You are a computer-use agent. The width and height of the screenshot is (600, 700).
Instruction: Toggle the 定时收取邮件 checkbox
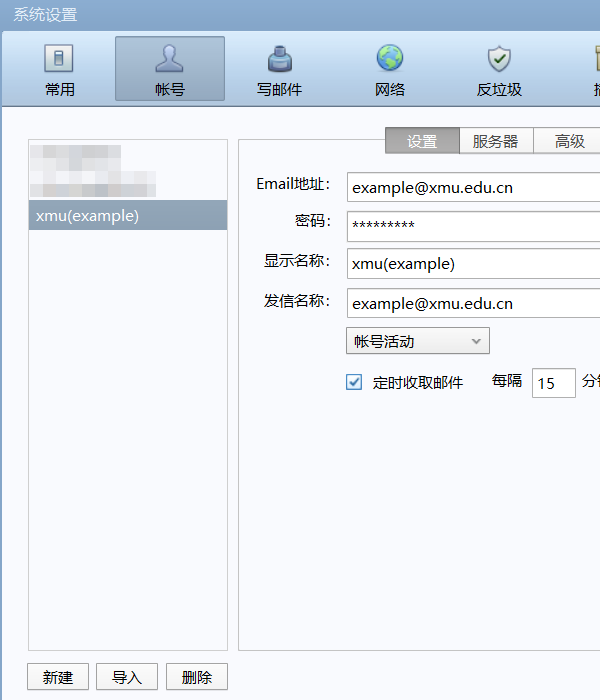[x=354, y=382]
